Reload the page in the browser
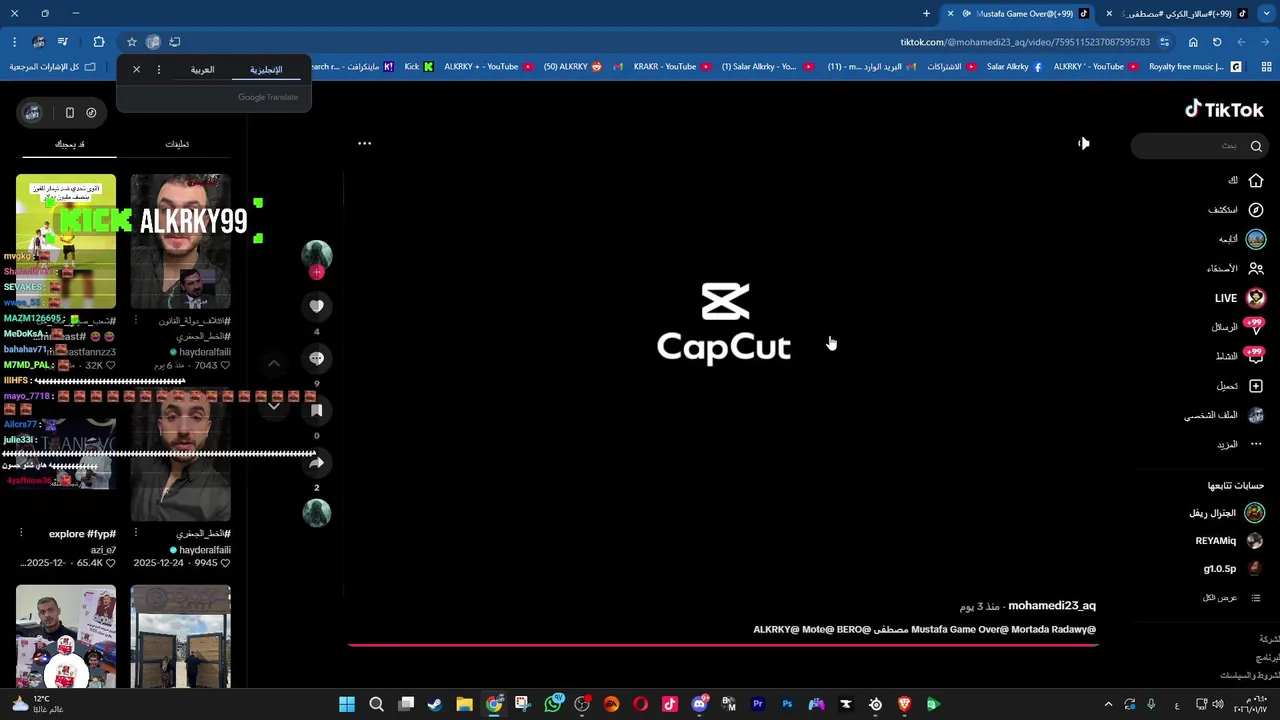 (1217, 42)
